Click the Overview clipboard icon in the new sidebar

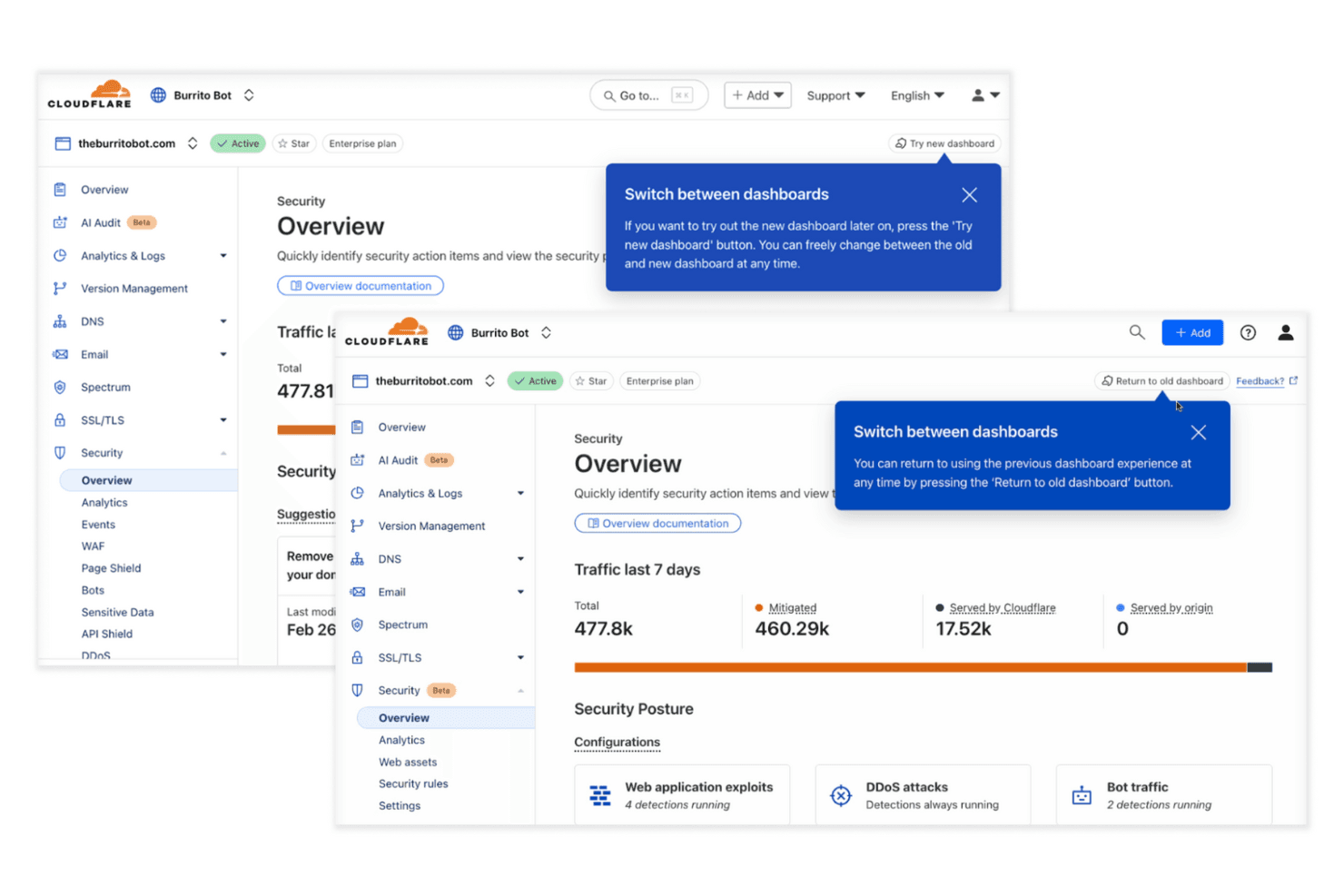click(x=358, y=428)
